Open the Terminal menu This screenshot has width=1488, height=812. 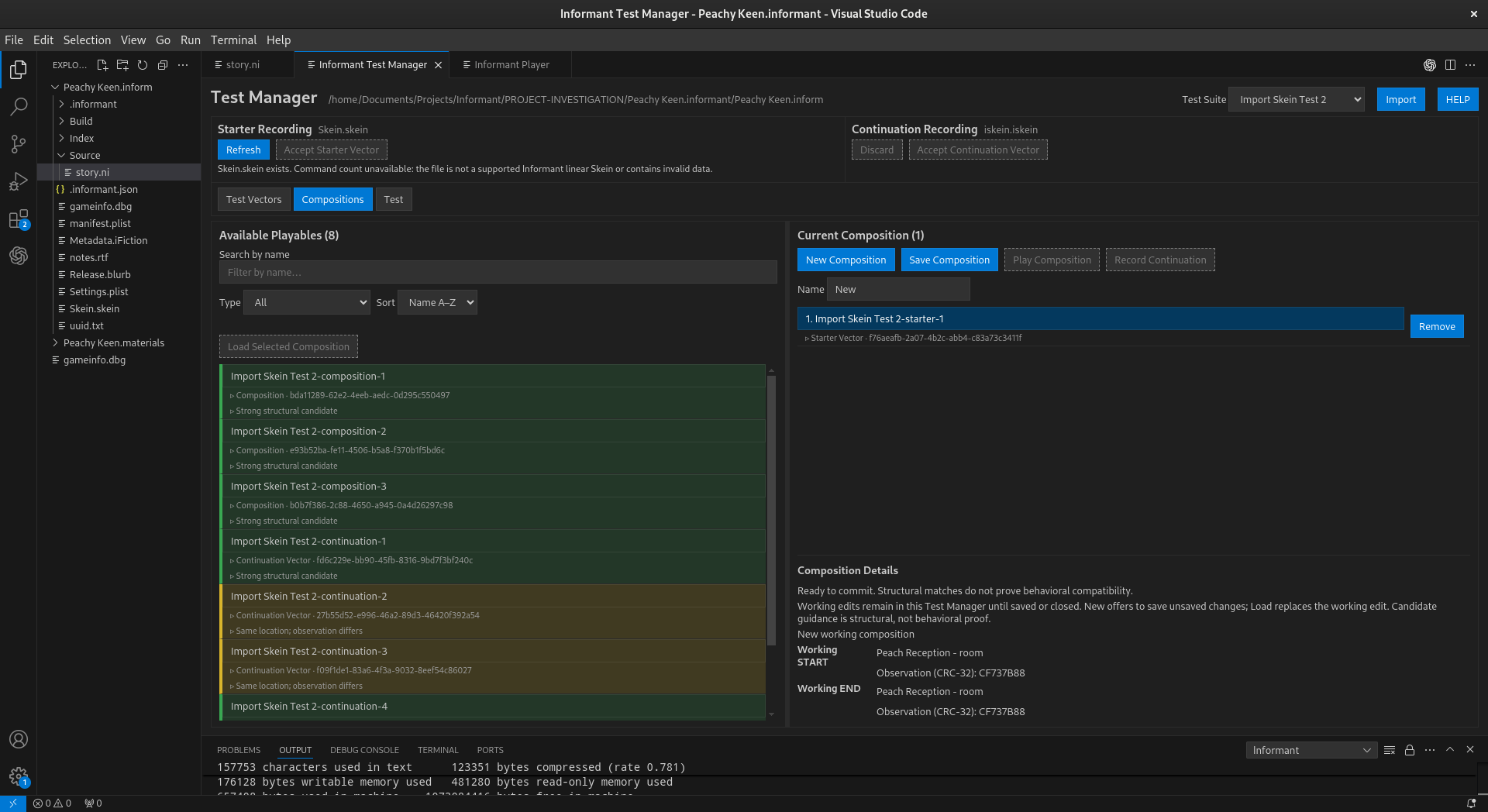pos(233,40)
